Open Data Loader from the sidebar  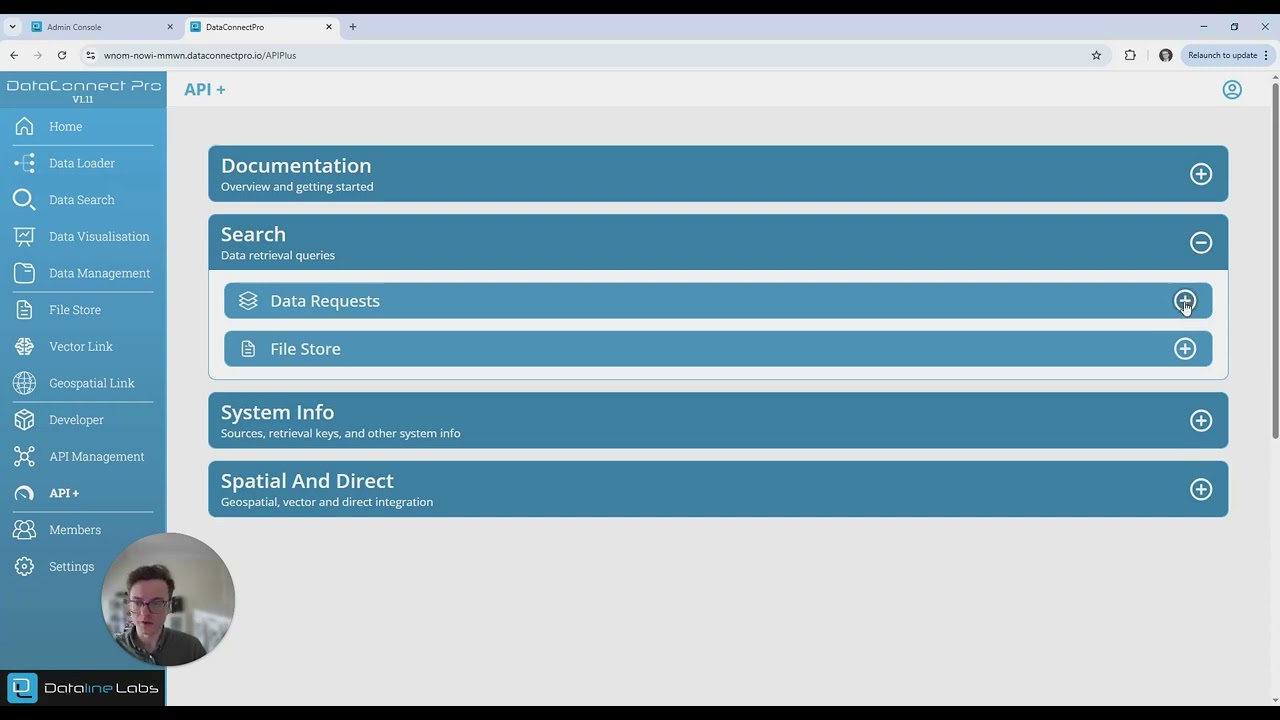[x=82, y=163]
